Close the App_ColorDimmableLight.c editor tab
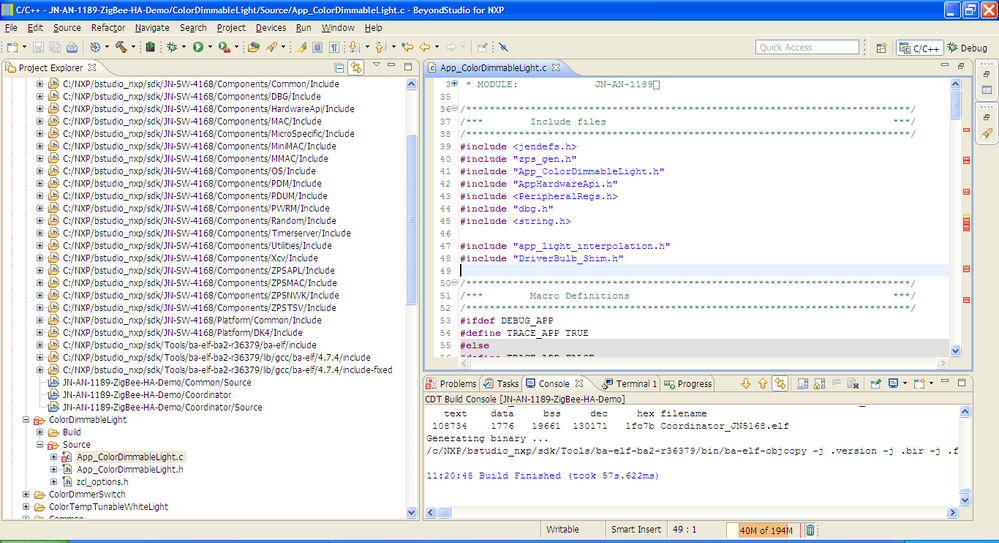Viewport: 999px width, 543px height. pyautogui.click(x=556, y=68)
